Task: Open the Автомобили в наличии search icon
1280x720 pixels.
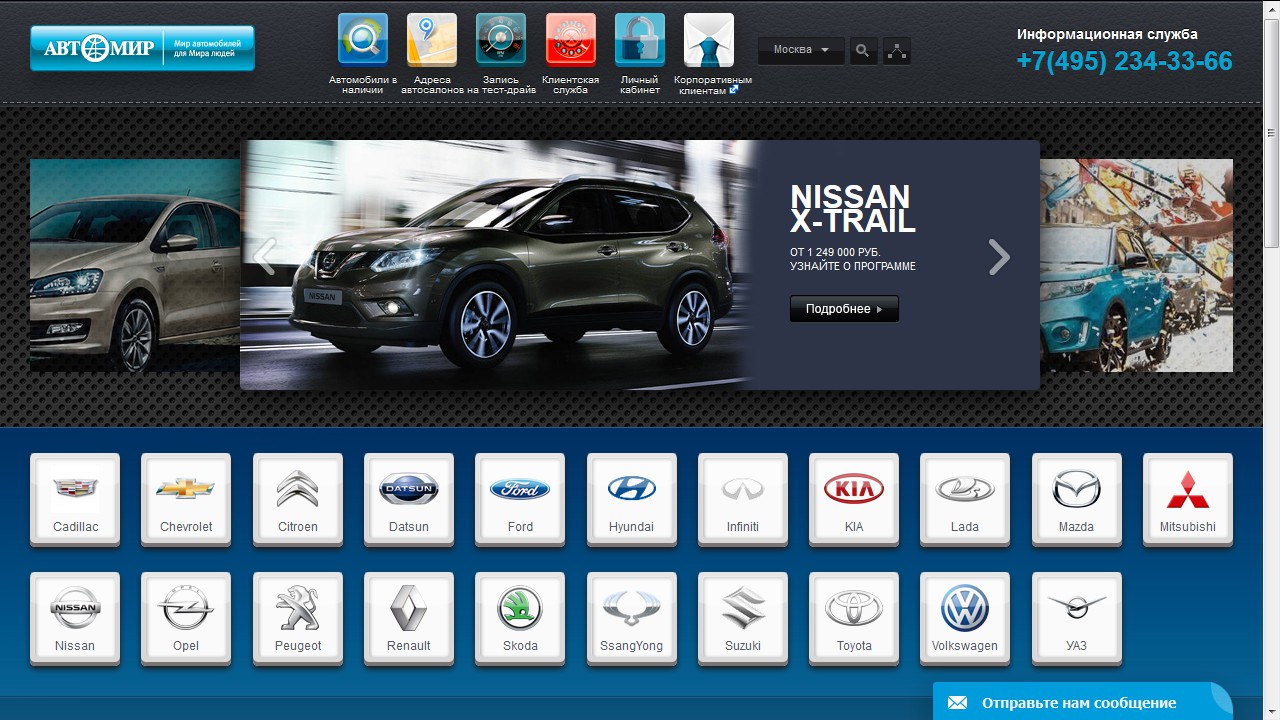Action: (363, 39)
